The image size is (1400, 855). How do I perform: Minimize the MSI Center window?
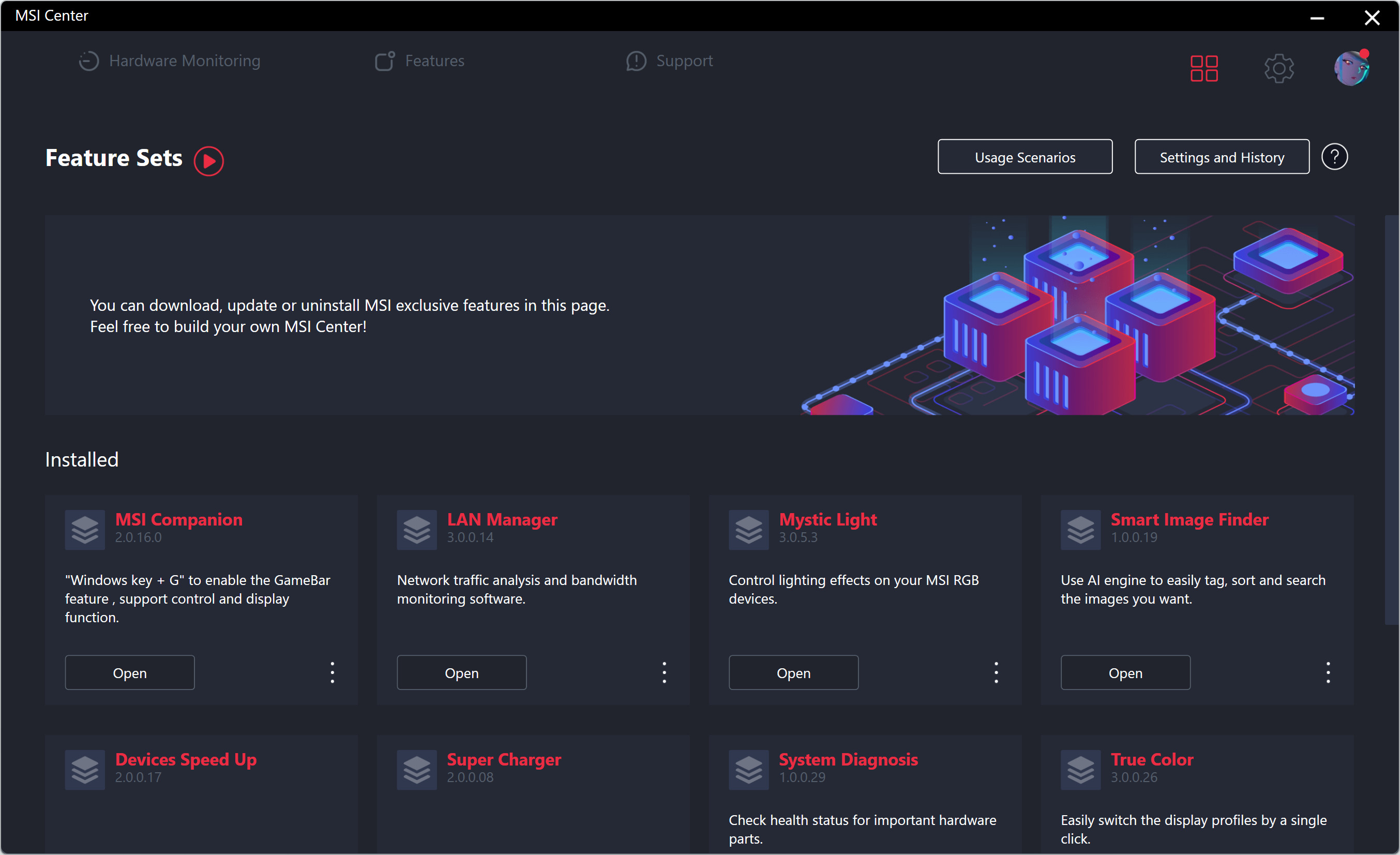1317,17
